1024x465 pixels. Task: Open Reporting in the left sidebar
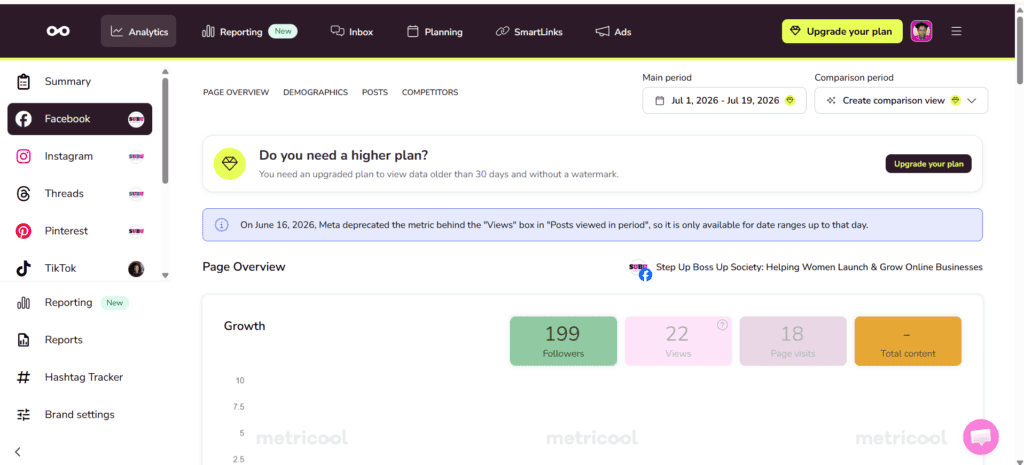(80, 302)
